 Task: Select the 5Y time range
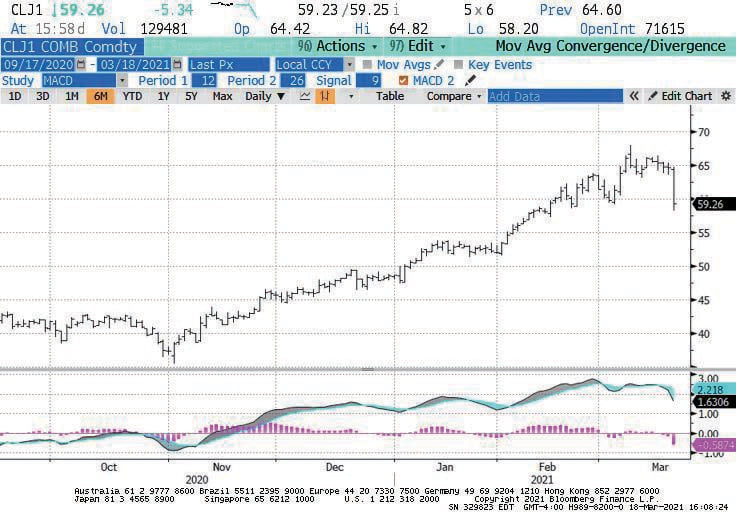(x=191, y=96)
